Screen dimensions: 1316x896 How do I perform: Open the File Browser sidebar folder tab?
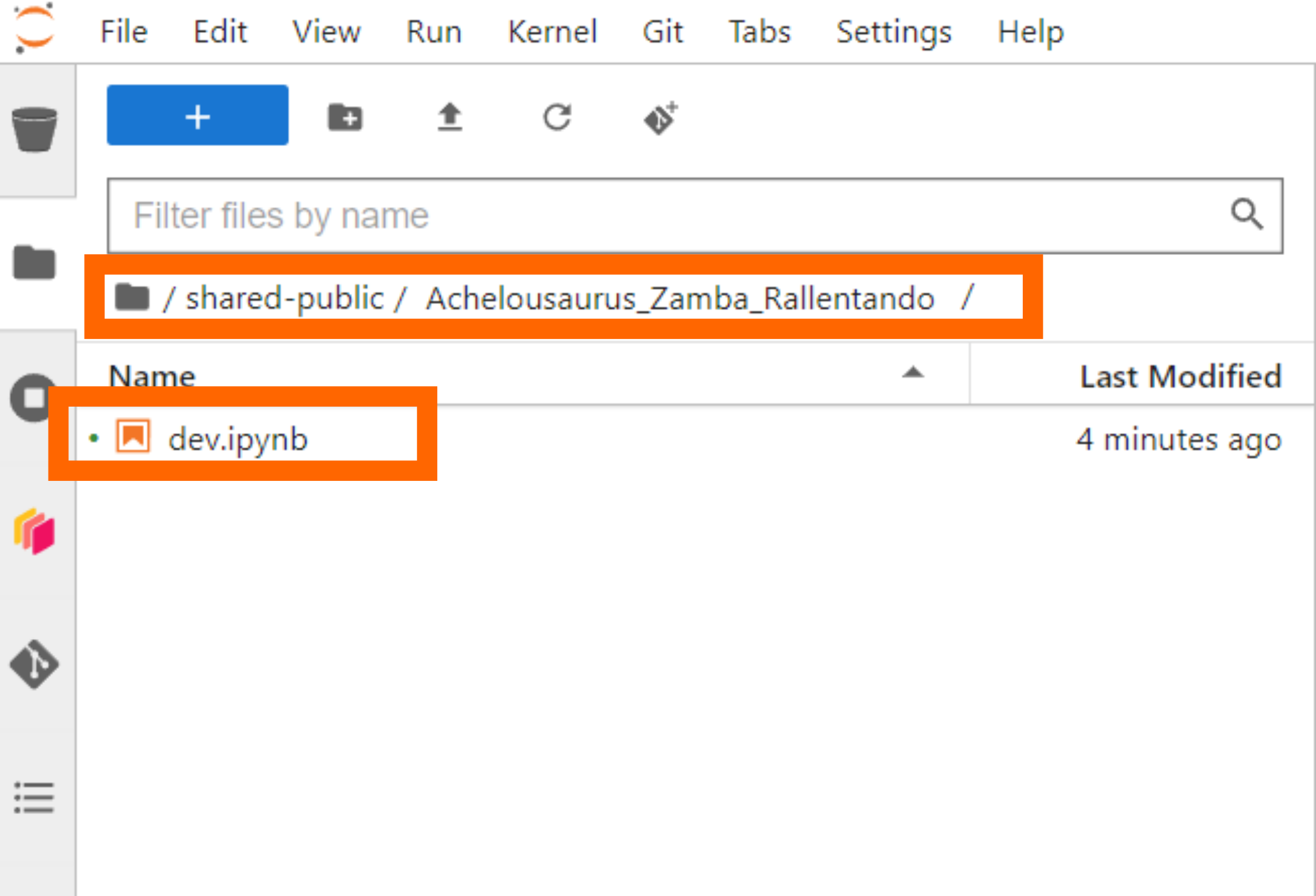tap(35, 262)
